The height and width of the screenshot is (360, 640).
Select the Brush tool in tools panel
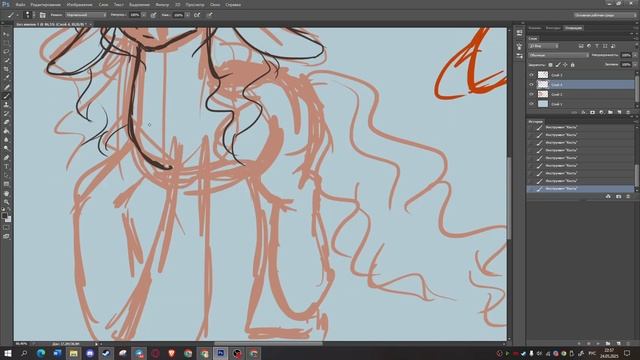point(6,96)
